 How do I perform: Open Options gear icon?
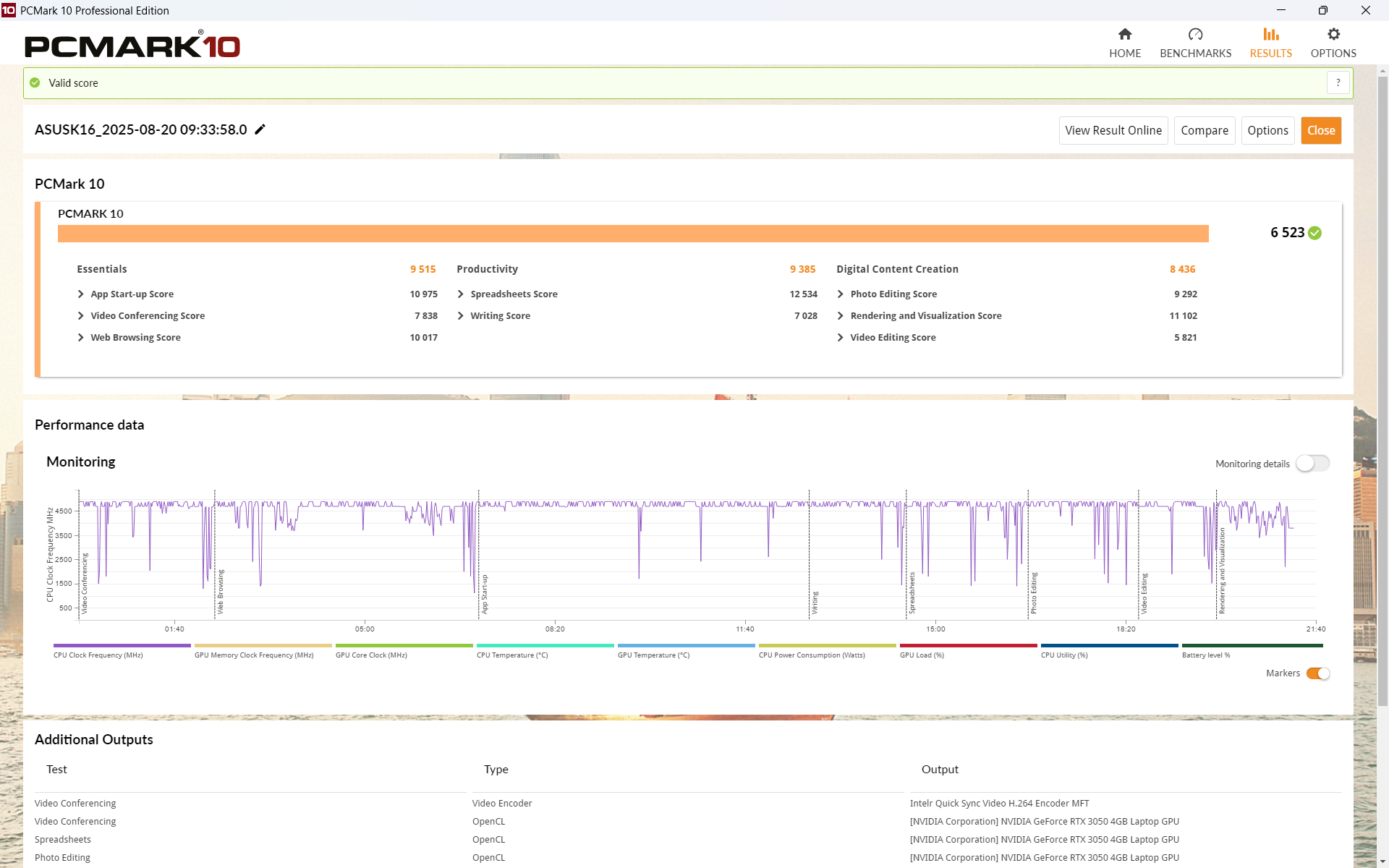(1333, 35)
